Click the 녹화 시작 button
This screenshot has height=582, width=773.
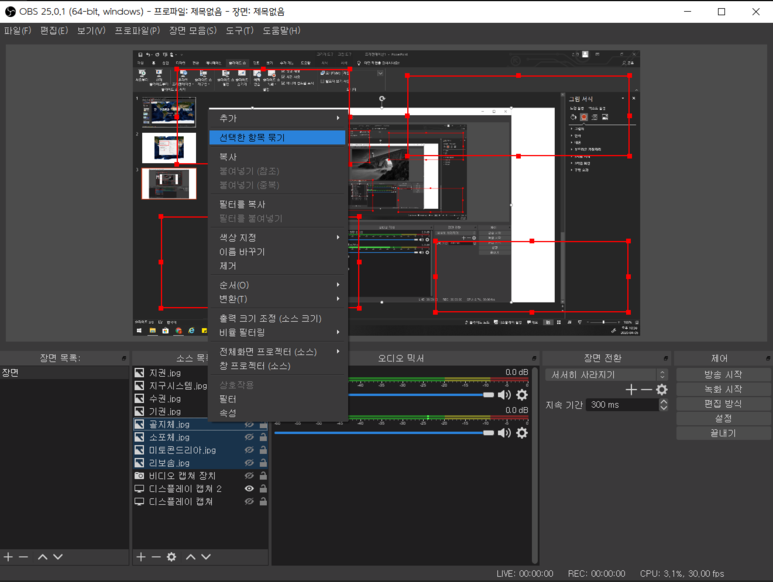tap(723, 389)
